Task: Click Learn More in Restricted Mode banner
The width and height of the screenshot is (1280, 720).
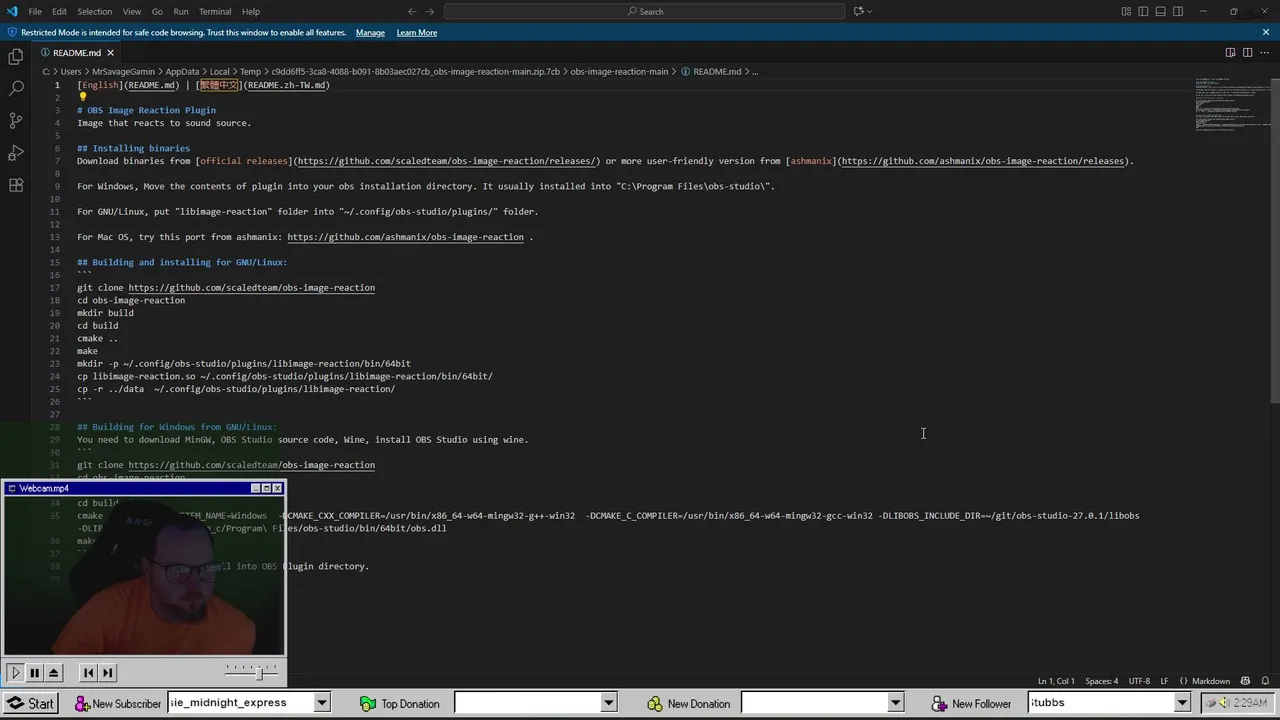Action: coord(416,32)
